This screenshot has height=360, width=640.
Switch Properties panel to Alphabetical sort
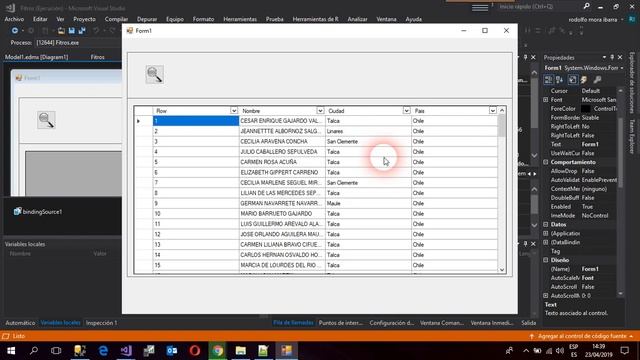(x=559, y=80)
